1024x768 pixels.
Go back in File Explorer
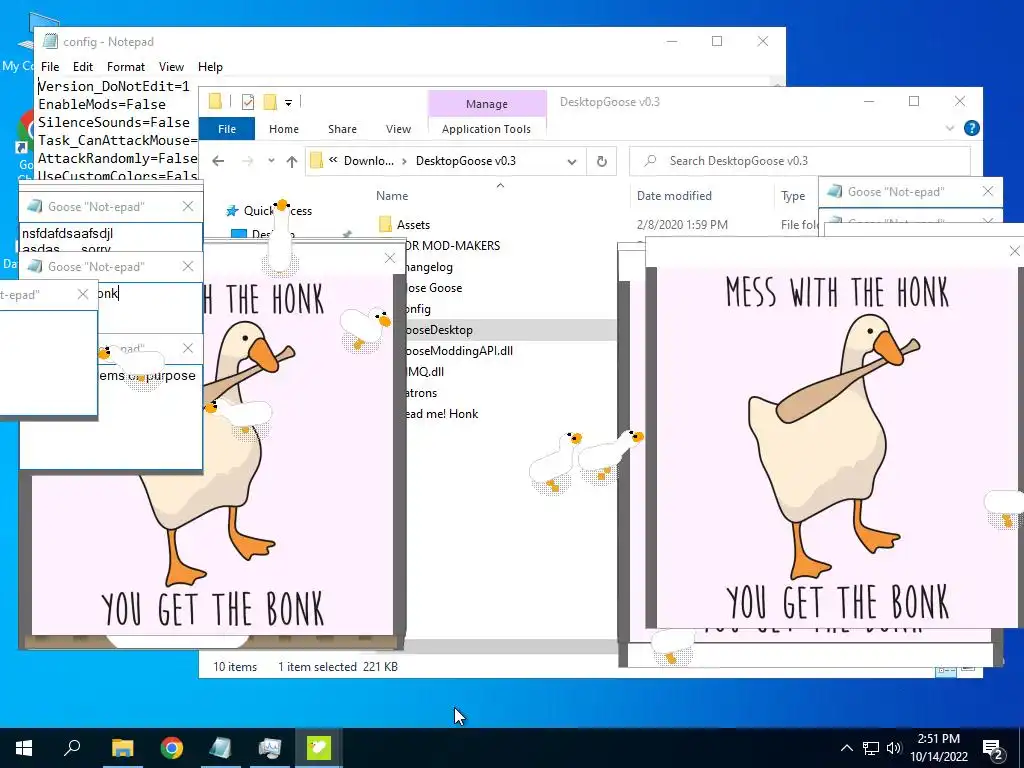coord(218,161)
